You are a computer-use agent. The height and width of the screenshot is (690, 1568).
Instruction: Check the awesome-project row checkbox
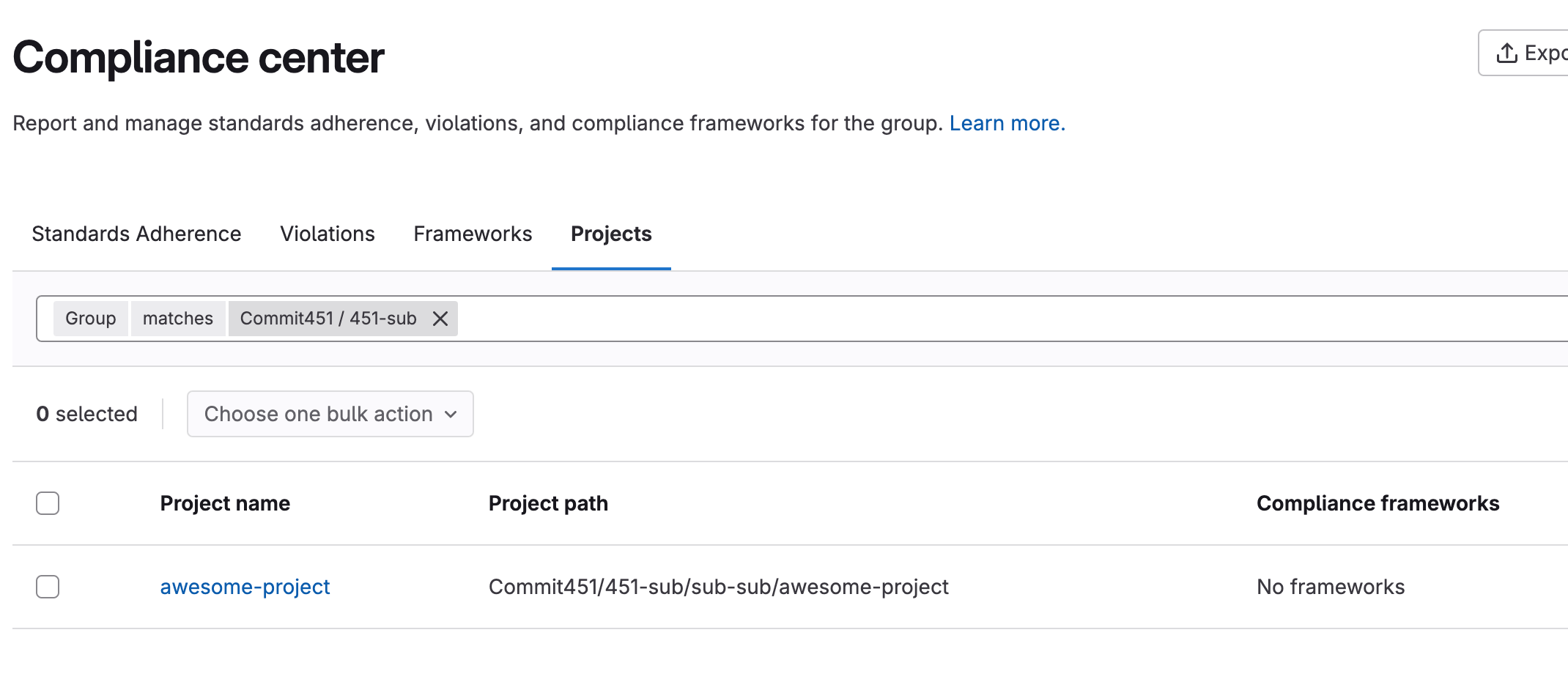(48, 587)
